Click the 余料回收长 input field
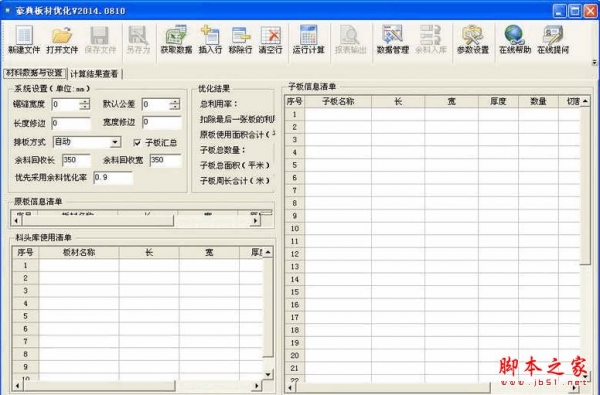 (76, 160)
